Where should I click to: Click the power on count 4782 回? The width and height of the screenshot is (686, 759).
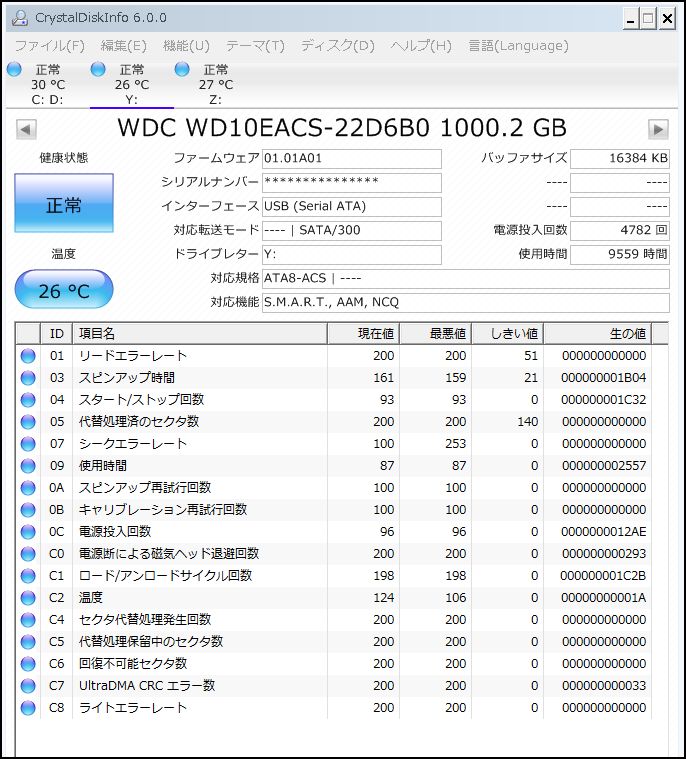point(620,231)
